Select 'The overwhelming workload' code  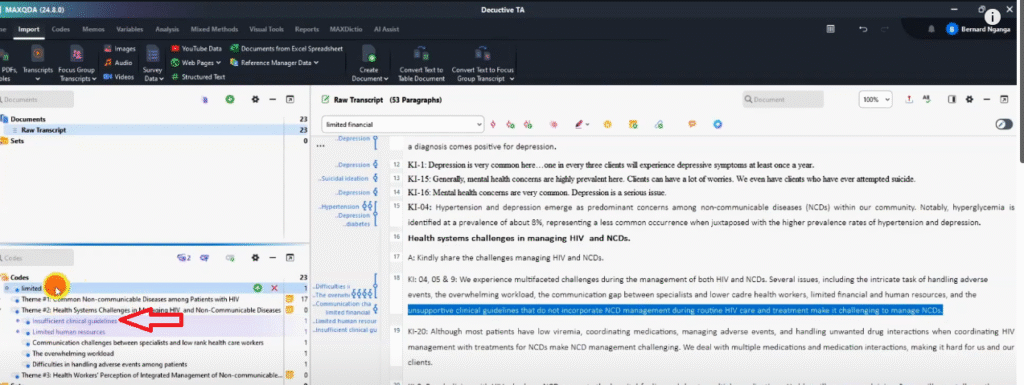coord(72,353)
